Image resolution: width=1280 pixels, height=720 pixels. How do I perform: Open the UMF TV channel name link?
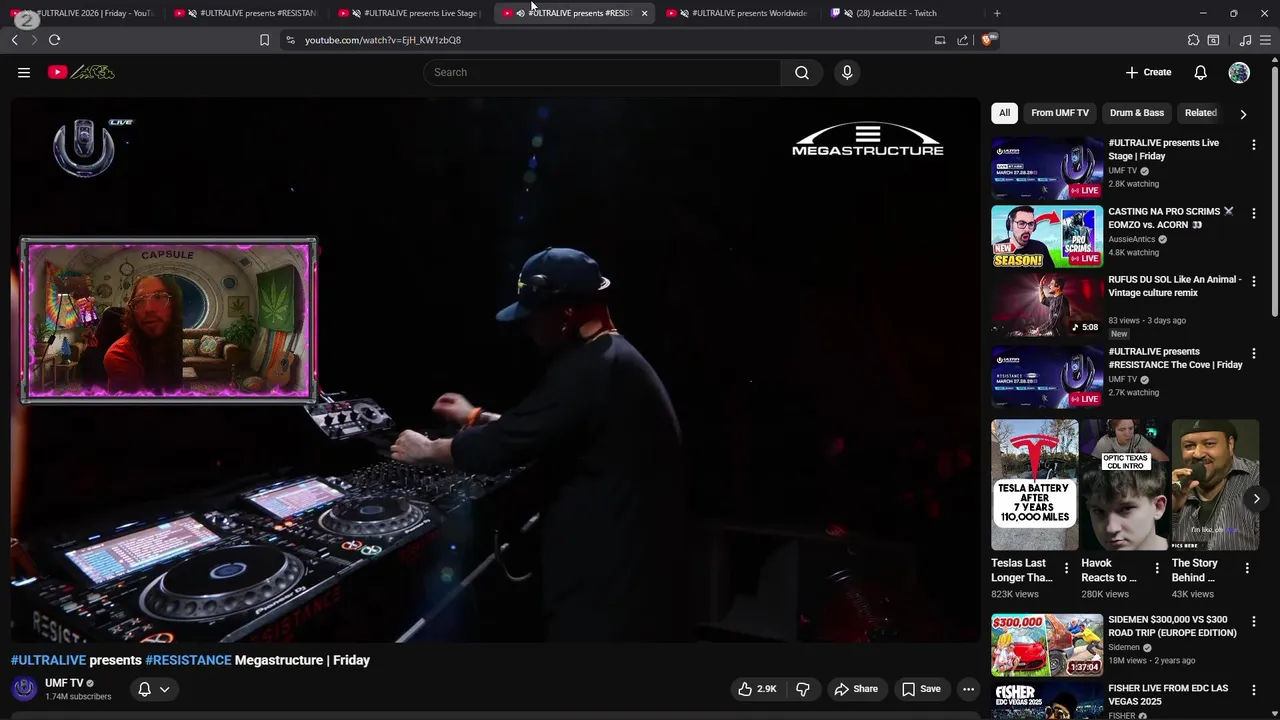(64, 683)
